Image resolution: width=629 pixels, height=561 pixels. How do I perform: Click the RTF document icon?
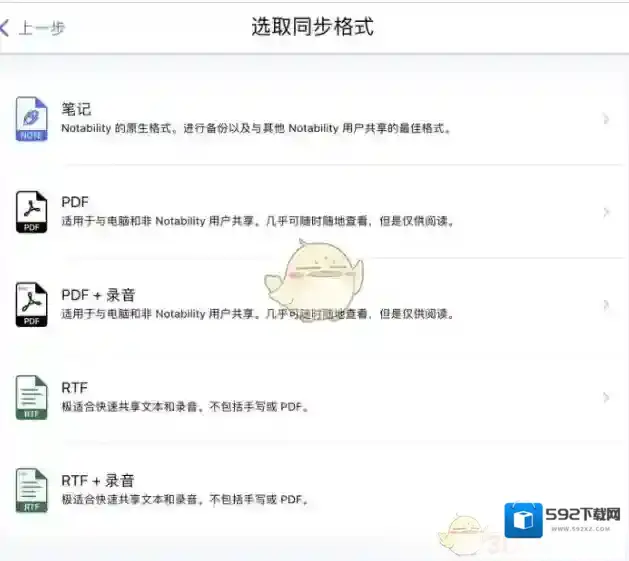click(31, 397)
